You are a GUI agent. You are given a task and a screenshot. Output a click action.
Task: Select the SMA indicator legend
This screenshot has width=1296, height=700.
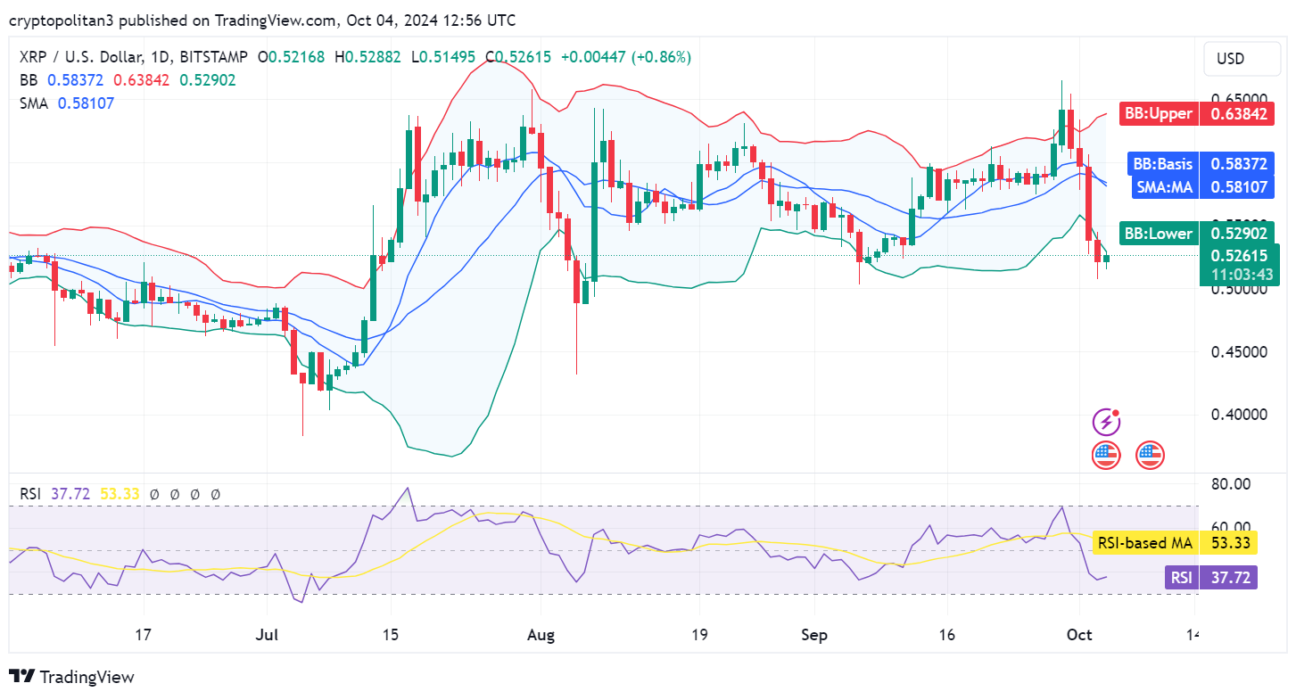(35, 102)
